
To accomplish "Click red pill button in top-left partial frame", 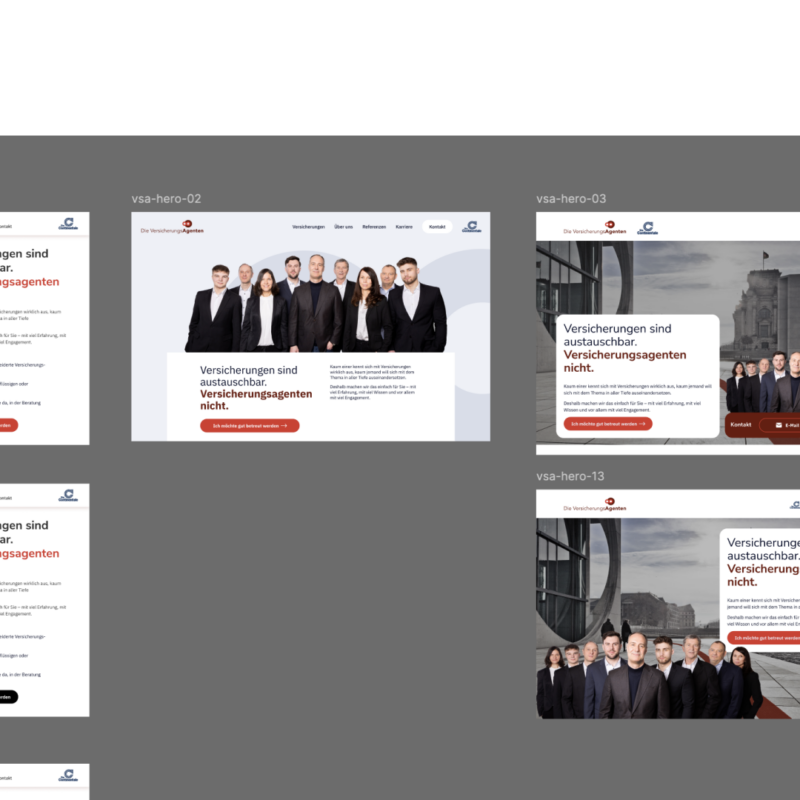I will [x=9, y=425].
